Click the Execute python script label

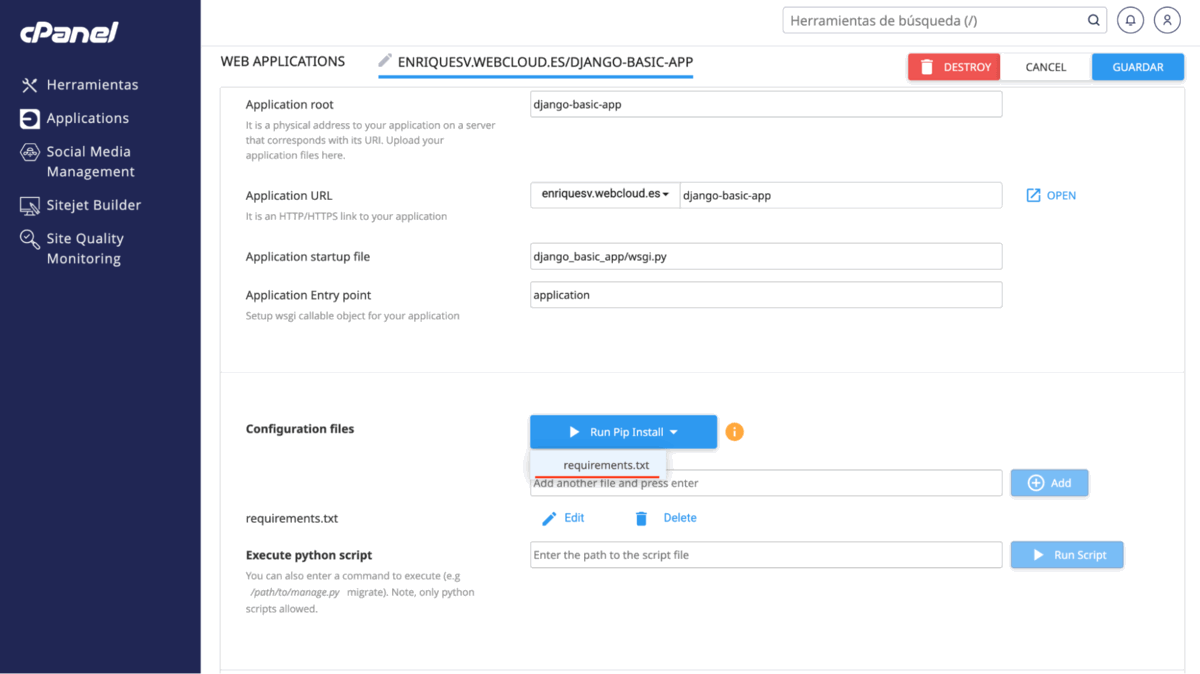309,555
